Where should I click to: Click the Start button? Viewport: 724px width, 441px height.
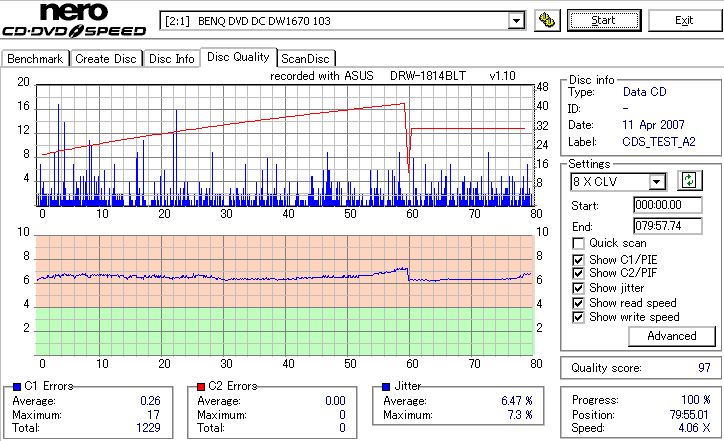[x=604, y=20]
